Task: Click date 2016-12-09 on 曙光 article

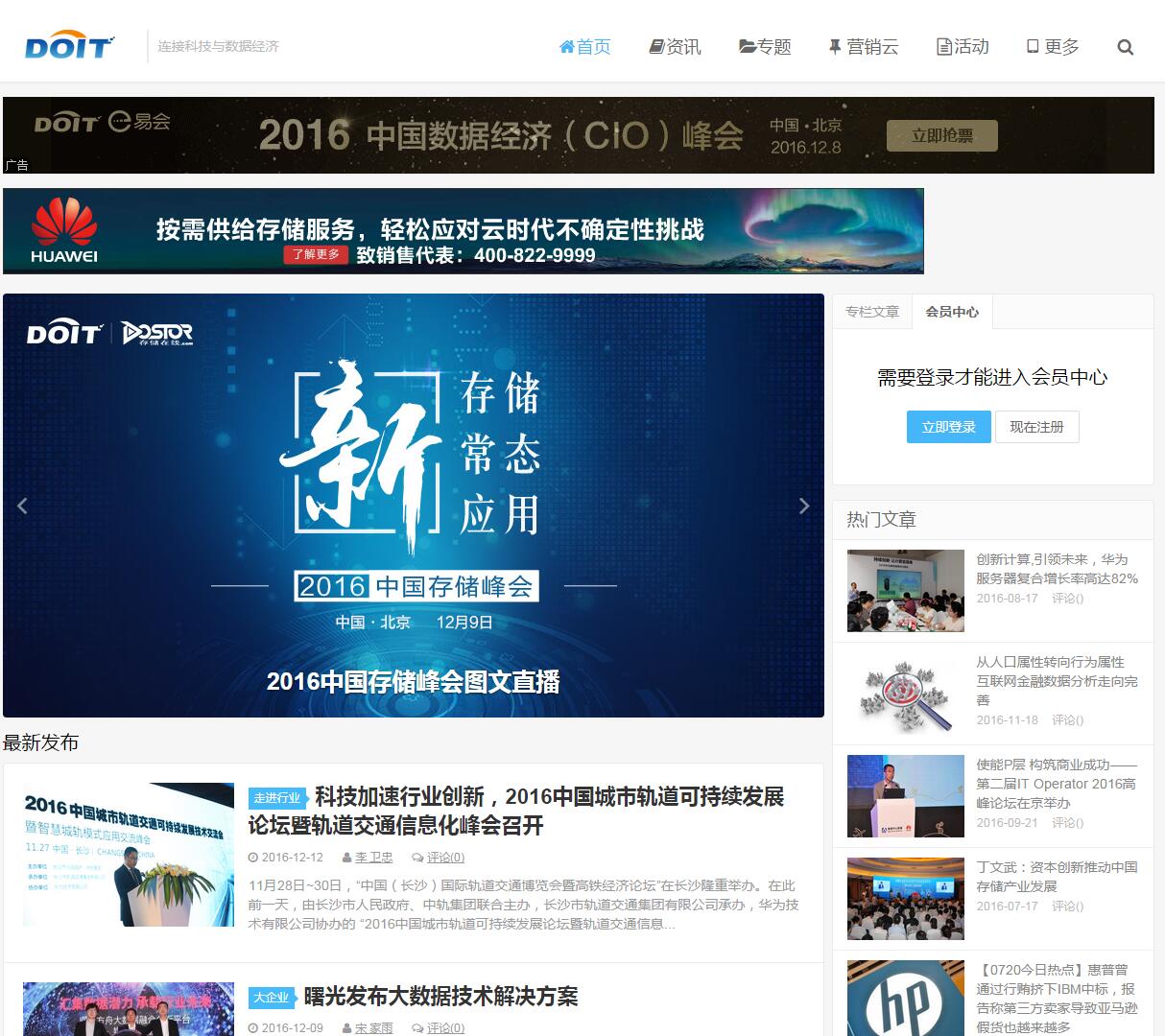Action: click(x=292, y=1028)
